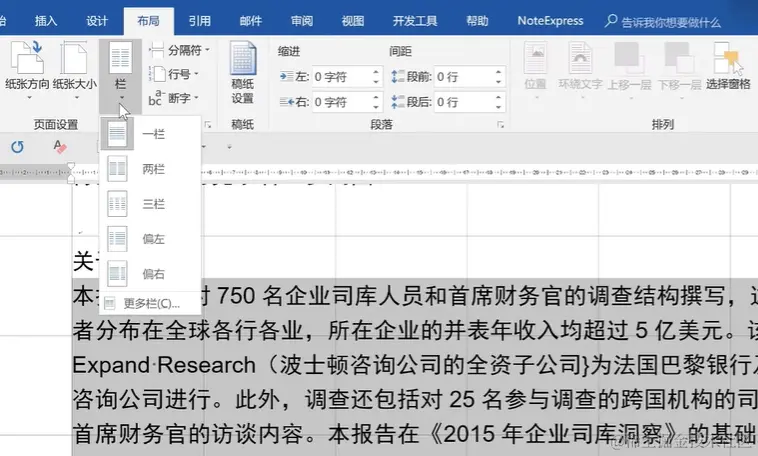
Task: Open the 页面设置 page setup dialog launcher
Action: [208, 125]
